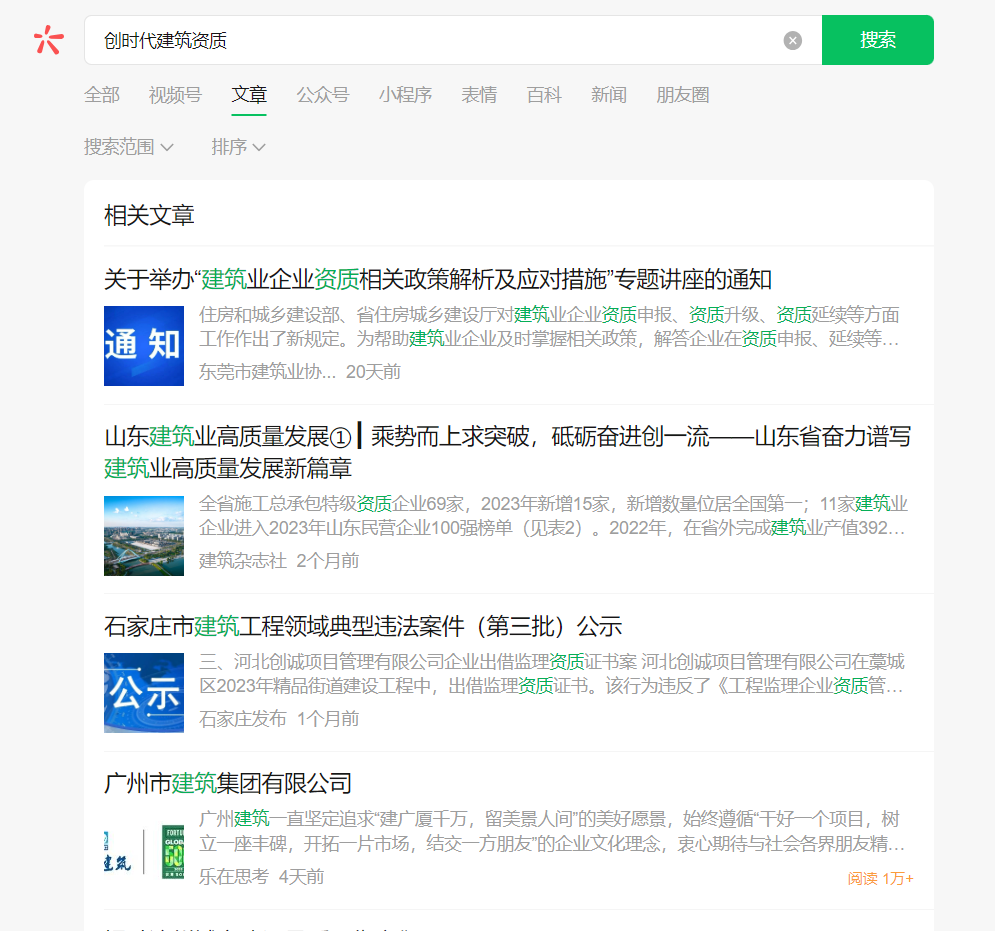Open the 朋友圈 tab

pos(683,95)
